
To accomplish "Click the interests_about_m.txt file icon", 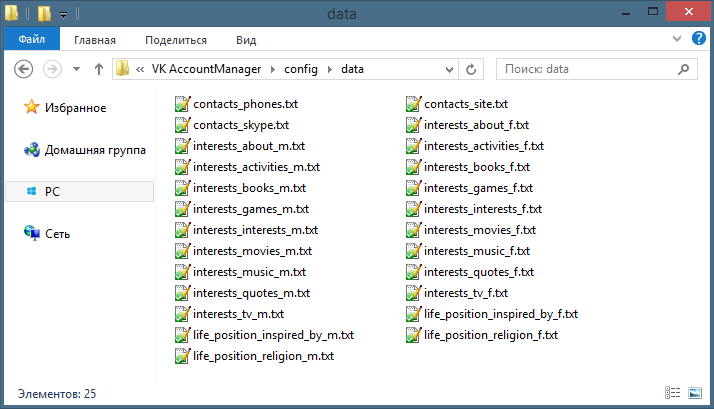I will point(182,146).
